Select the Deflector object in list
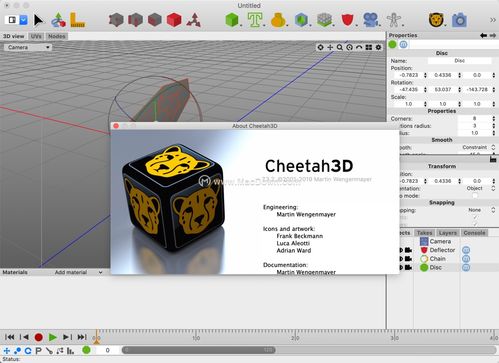499x363 pixels. pyautogui.click(x=442, y=250)
